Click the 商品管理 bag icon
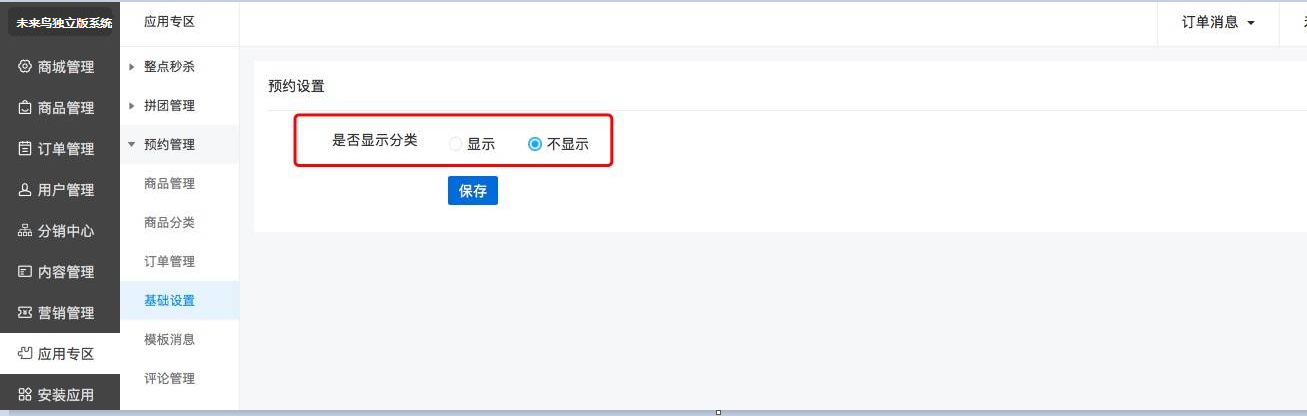 point(26,108)
